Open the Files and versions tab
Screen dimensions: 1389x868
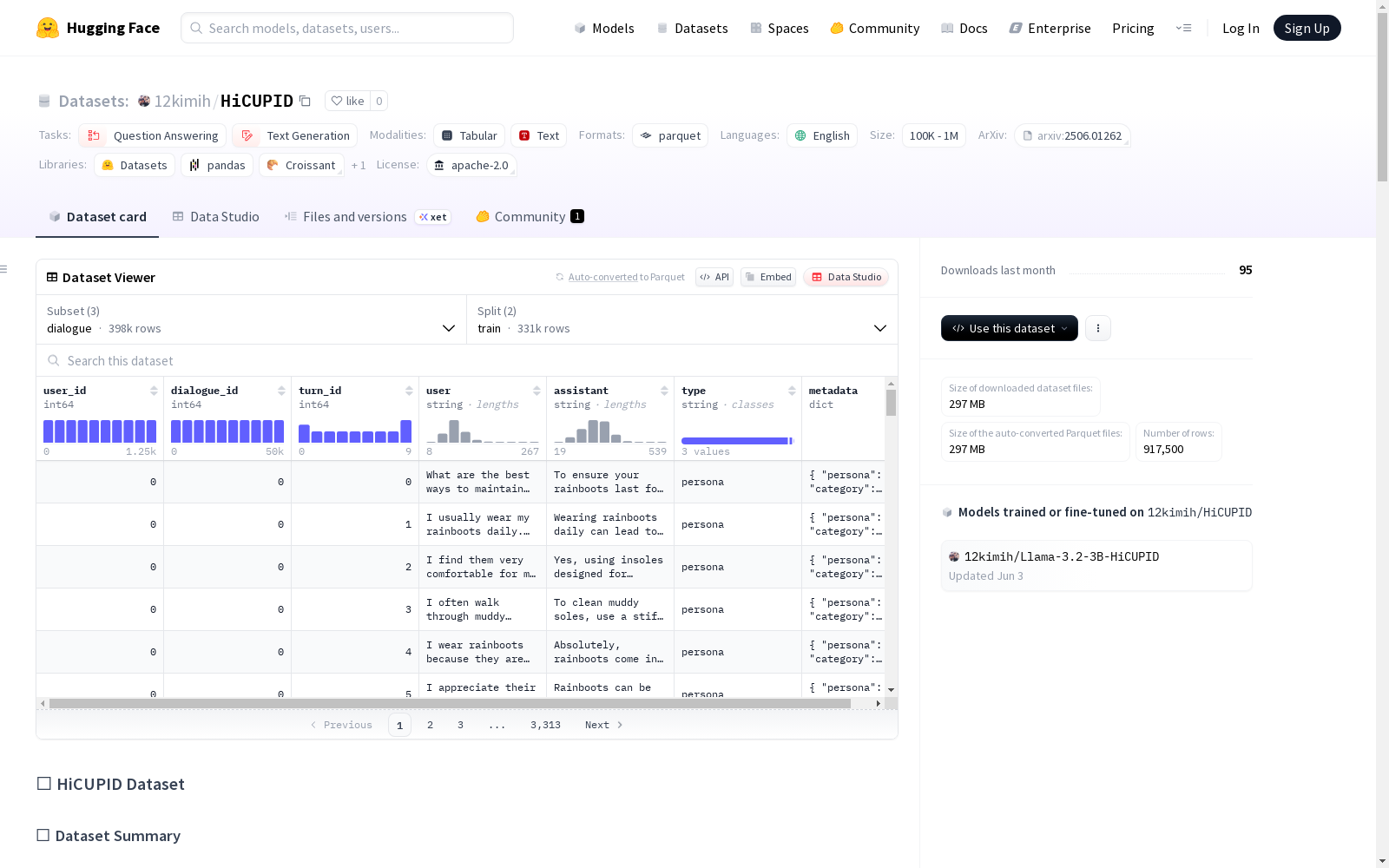coord(367,217)
